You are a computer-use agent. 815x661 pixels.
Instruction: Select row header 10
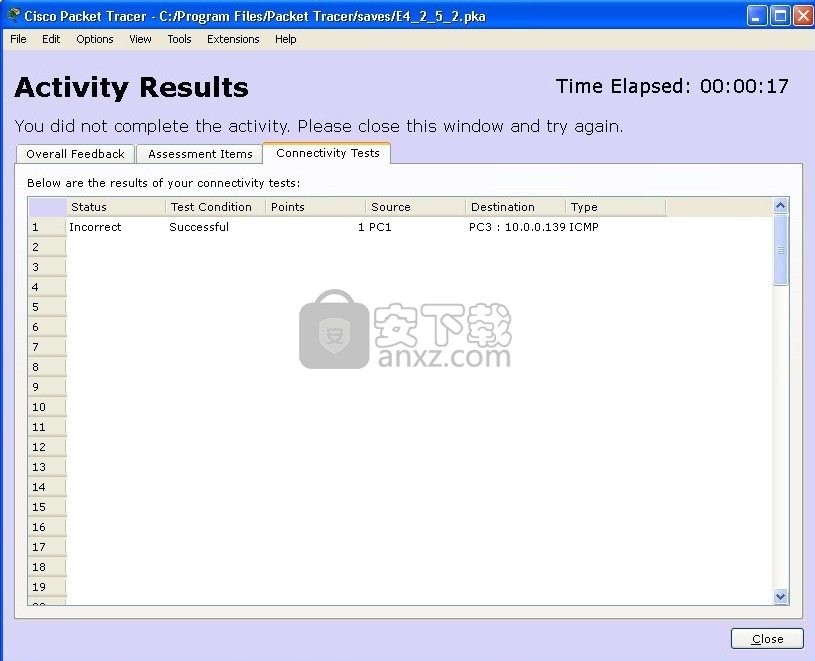pos(47,407)
